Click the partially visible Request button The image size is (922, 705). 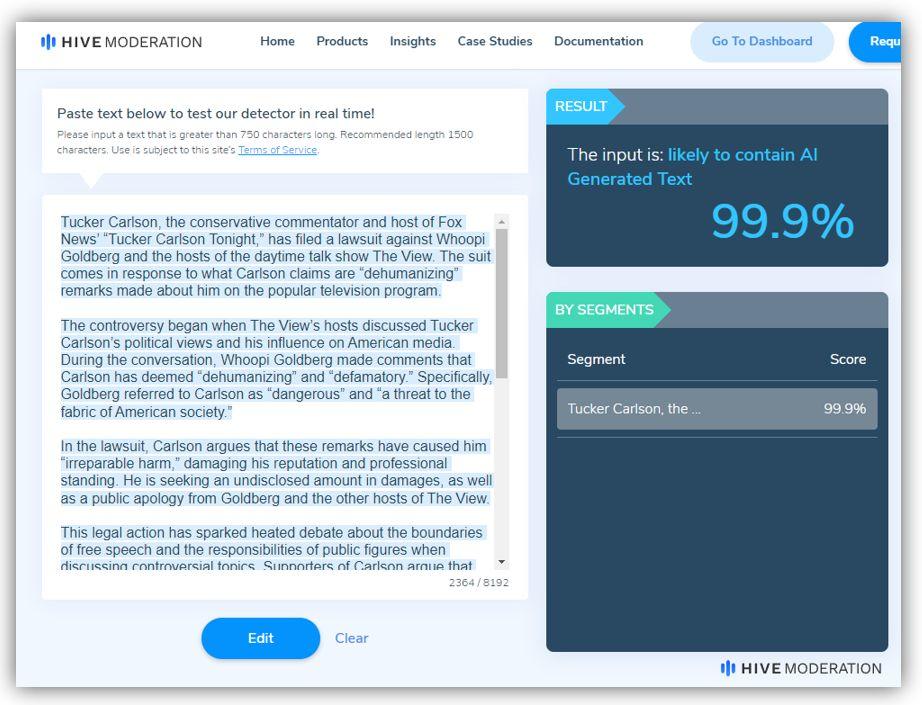tap(876, 41)
